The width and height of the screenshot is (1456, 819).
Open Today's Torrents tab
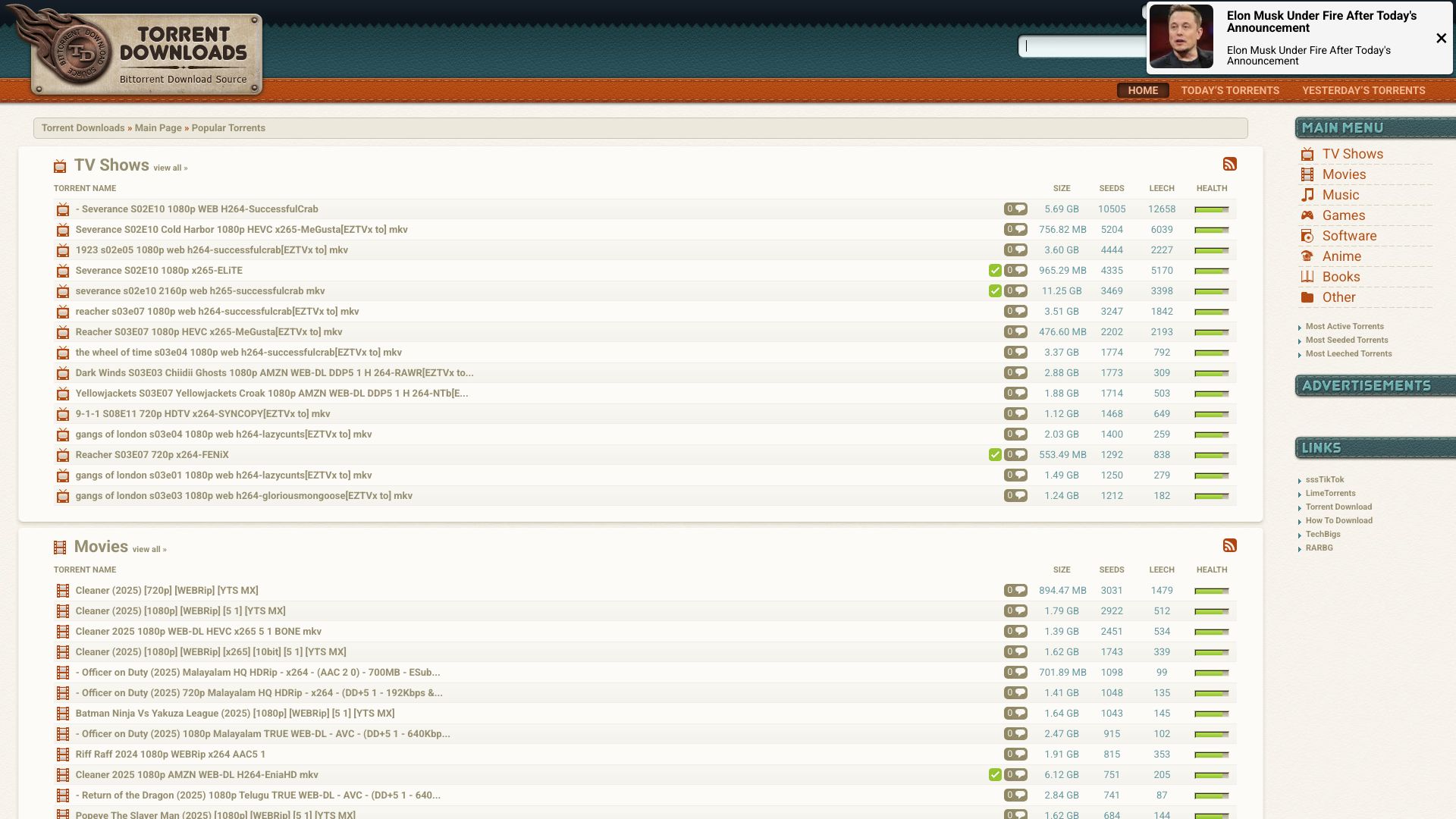[x=1229, y=90]
